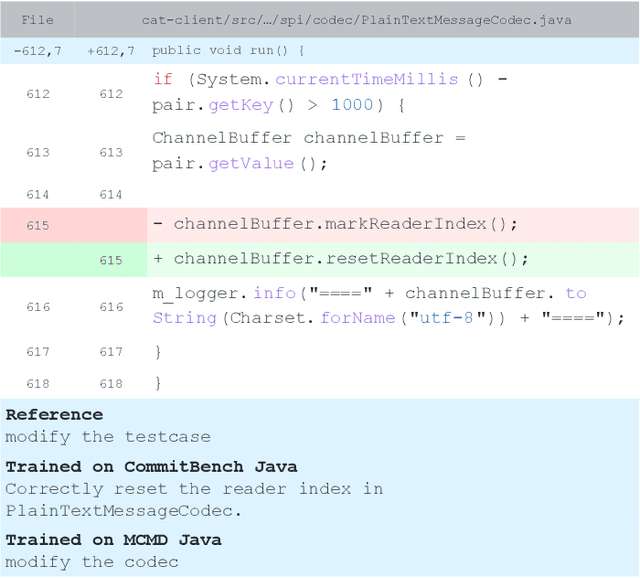This screenshot has height=578, width=640.
Task: Select the +612,7 new hunk range
Action: pyautogui.click(x=111, y=50)
